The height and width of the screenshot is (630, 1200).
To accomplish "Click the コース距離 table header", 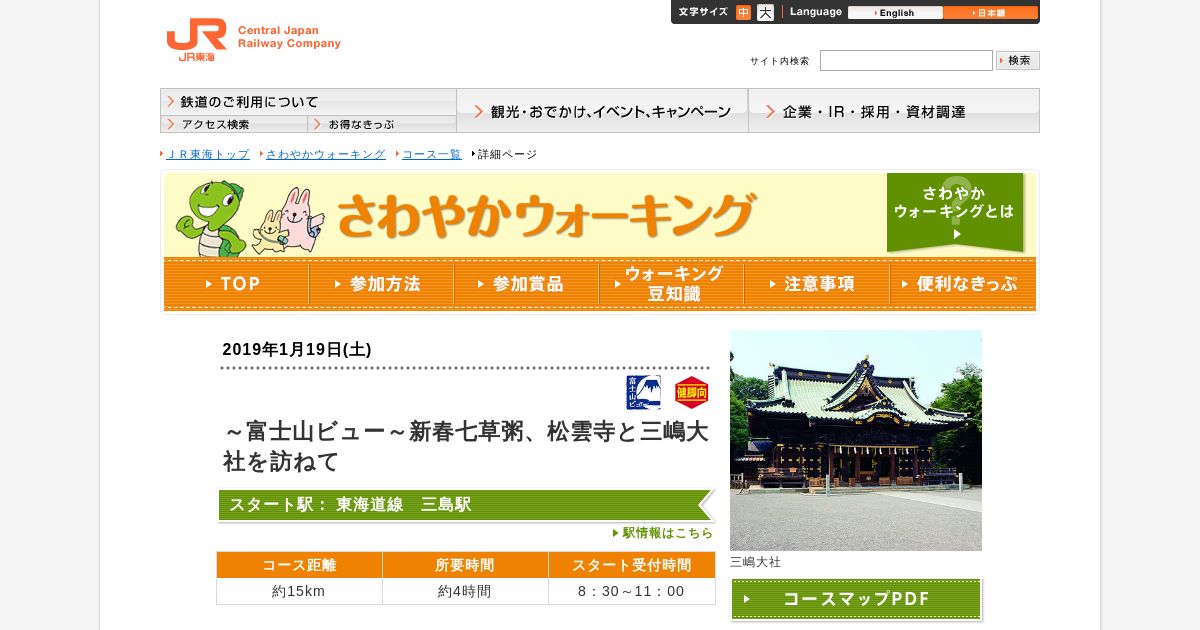I will click(299, 565).
